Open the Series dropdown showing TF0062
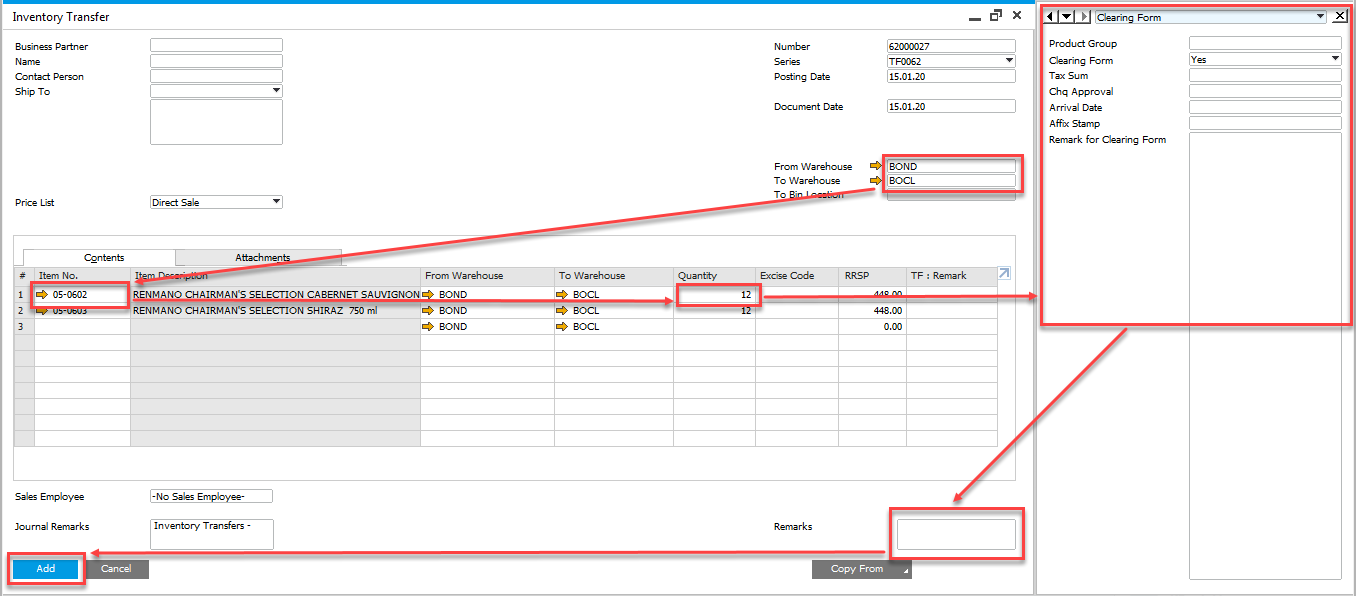 coord(1009,61)
